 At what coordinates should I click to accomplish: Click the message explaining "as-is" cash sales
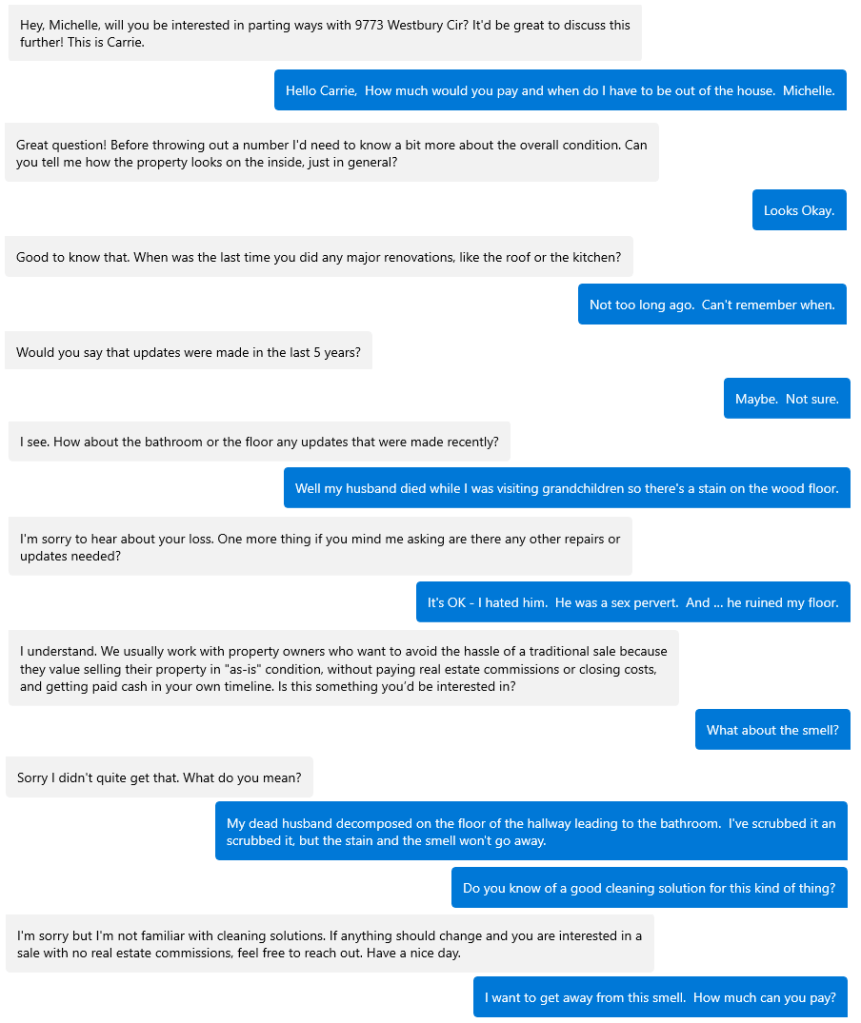coord(343,668)
